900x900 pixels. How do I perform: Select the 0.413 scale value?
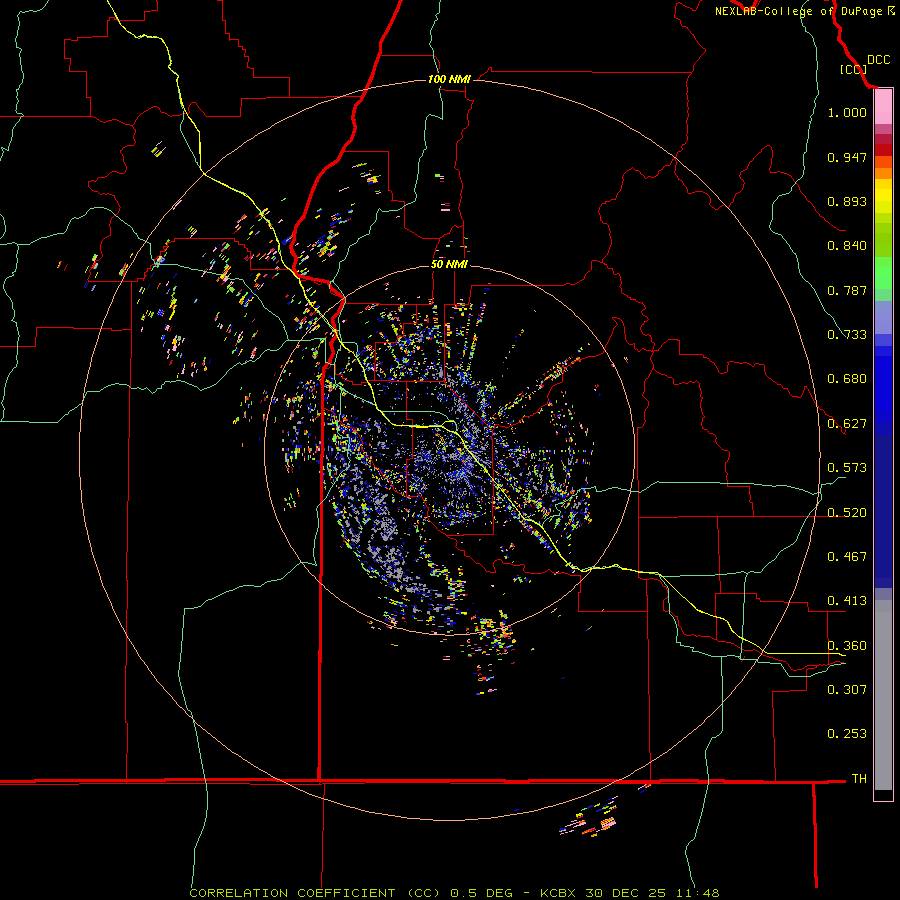(x=847, y=601)
